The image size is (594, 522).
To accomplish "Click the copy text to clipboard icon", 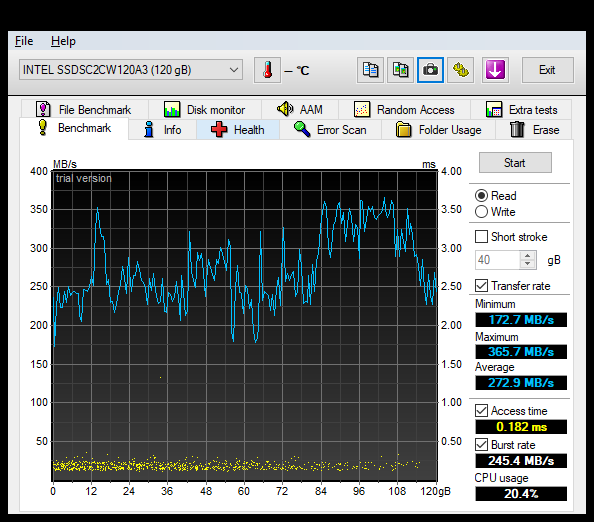I will coord(370,70).
